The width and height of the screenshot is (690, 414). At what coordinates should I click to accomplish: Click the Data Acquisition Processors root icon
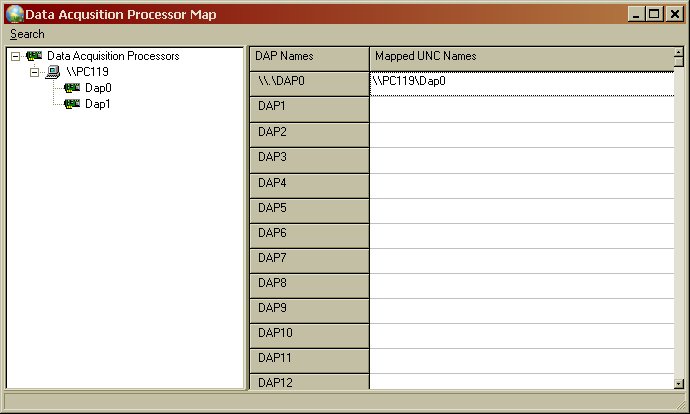pyautogui.click(x=34, y=56)
